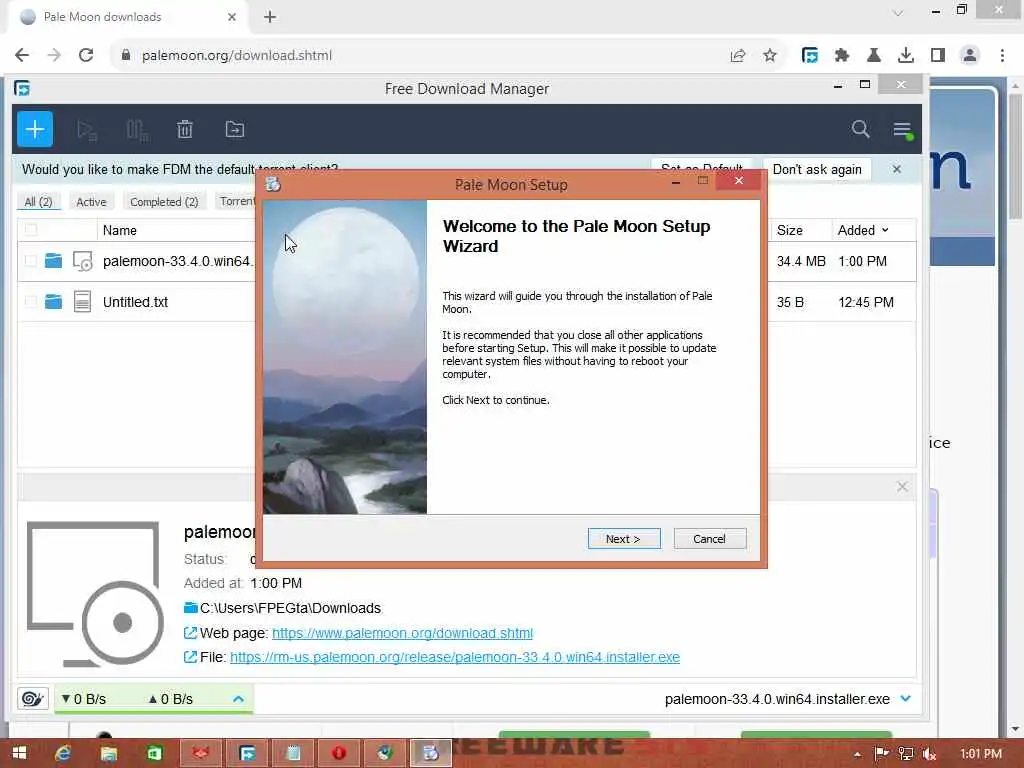
Task: Open the FDM hamburger menu
Action: pos(903,129)
